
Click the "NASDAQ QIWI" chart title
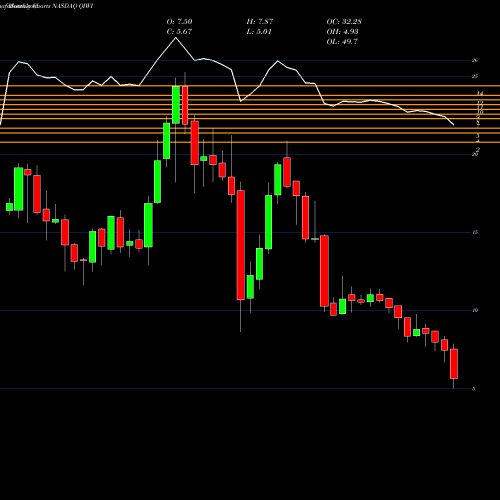click(73, 6)
